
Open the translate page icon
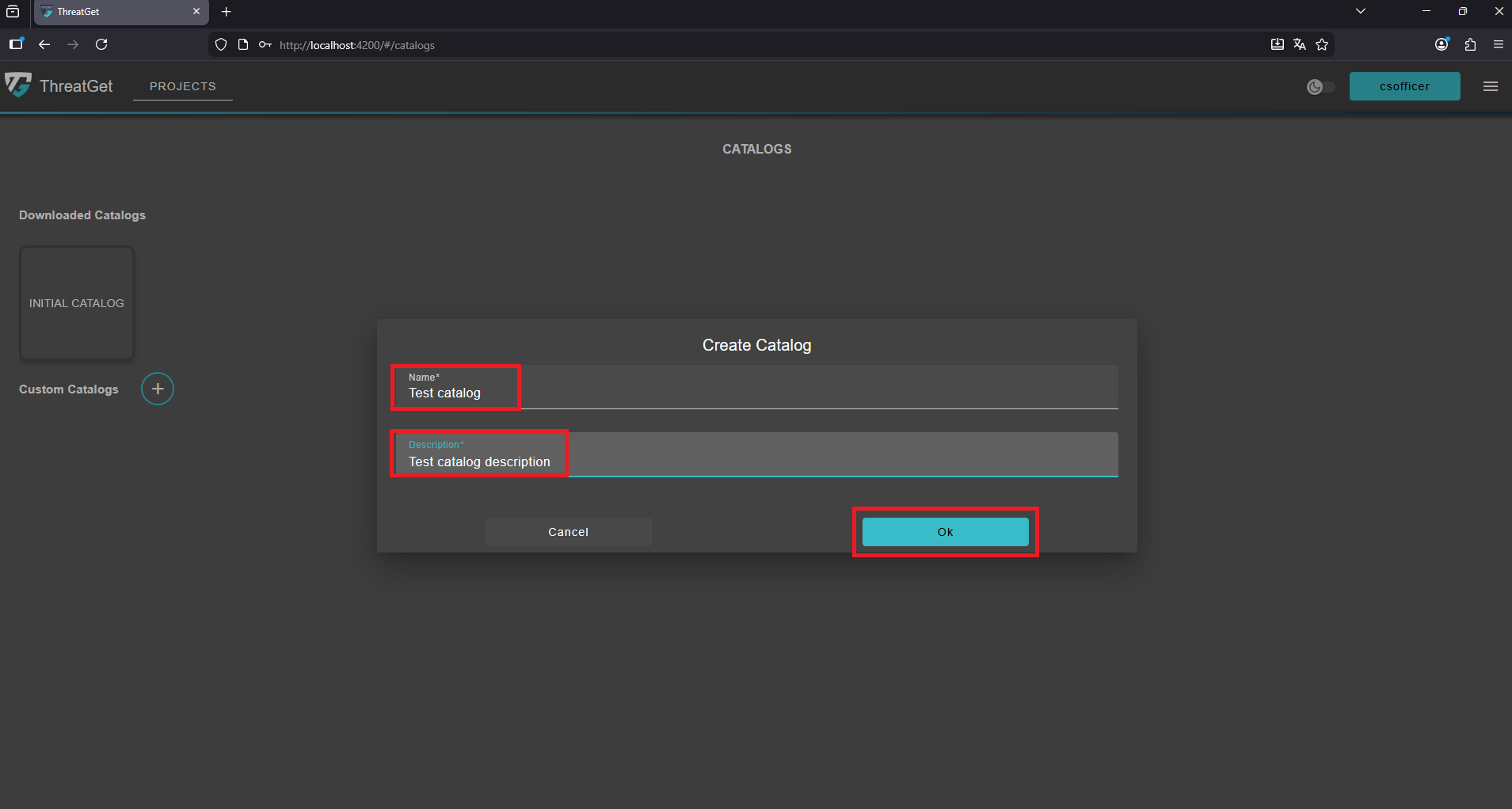(x=1299, y=44)
